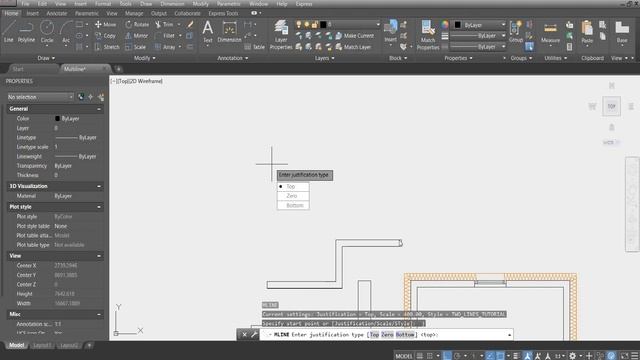Viewport: 640px width, 360px height.
Task: Click the Group tool
Action: 516,31
